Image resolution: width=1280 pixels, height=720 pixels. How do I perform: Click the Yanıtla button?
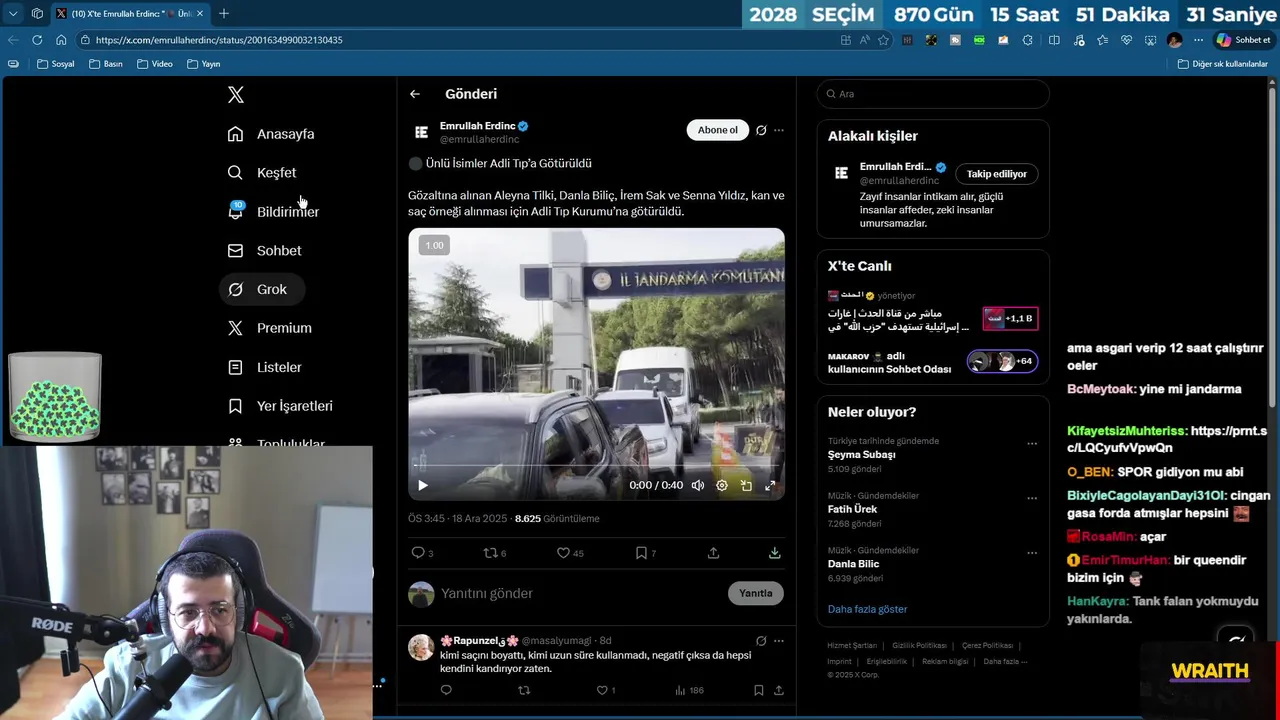pyautogui.click(x=756, y=594)
